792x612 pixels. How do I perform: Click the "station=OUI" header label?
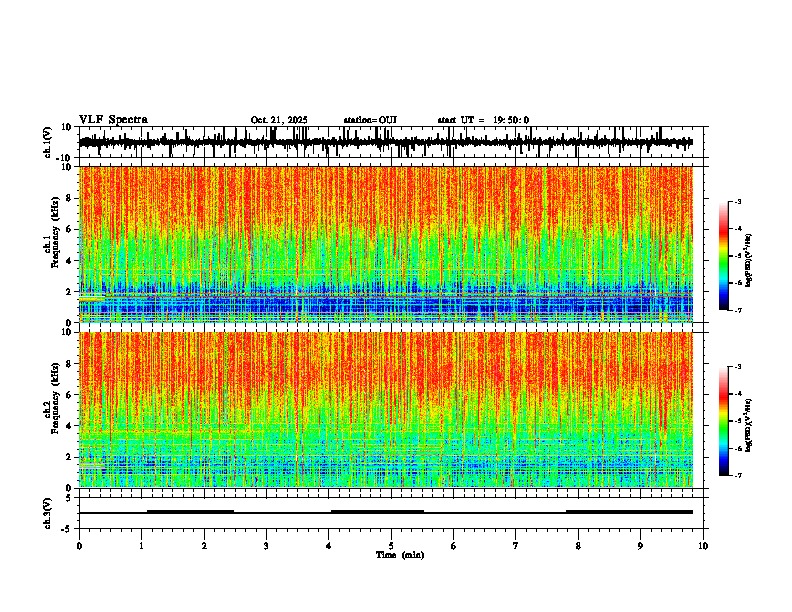[x=370, y=120]
